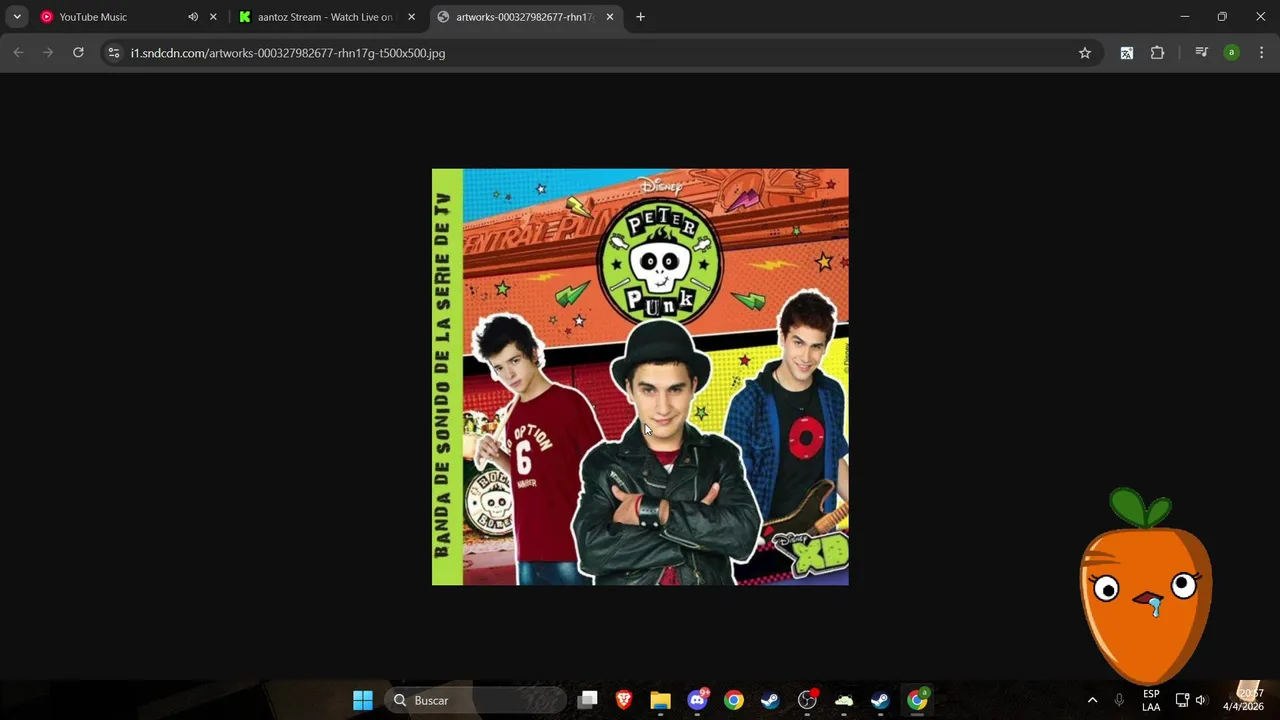Viewport: 1280px width, 720px height.
Task: Close the YouTube Music tab
Action: pos(213,17)
